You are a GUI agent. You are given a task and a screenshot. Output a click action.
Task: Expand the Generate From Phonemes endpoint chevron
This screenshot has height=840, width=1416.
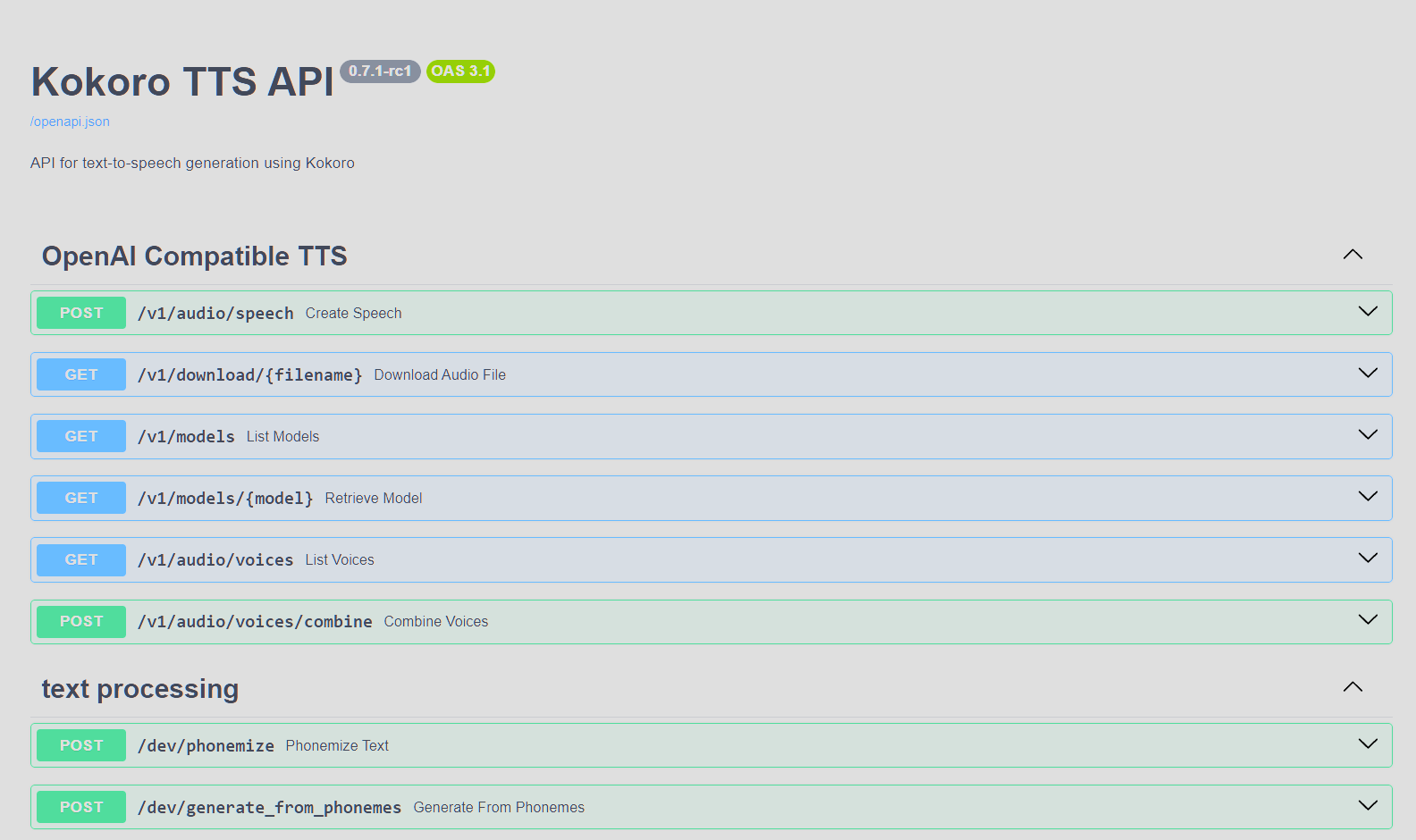1368,805
